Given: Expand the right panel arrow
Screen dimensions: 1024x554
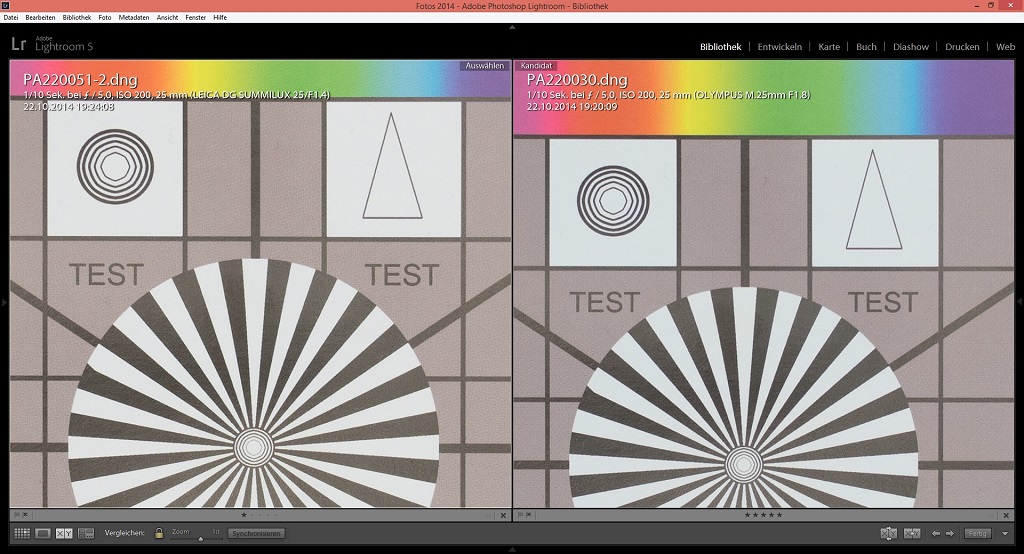Looking at the screenshot, I should (x=1020, y=302).
